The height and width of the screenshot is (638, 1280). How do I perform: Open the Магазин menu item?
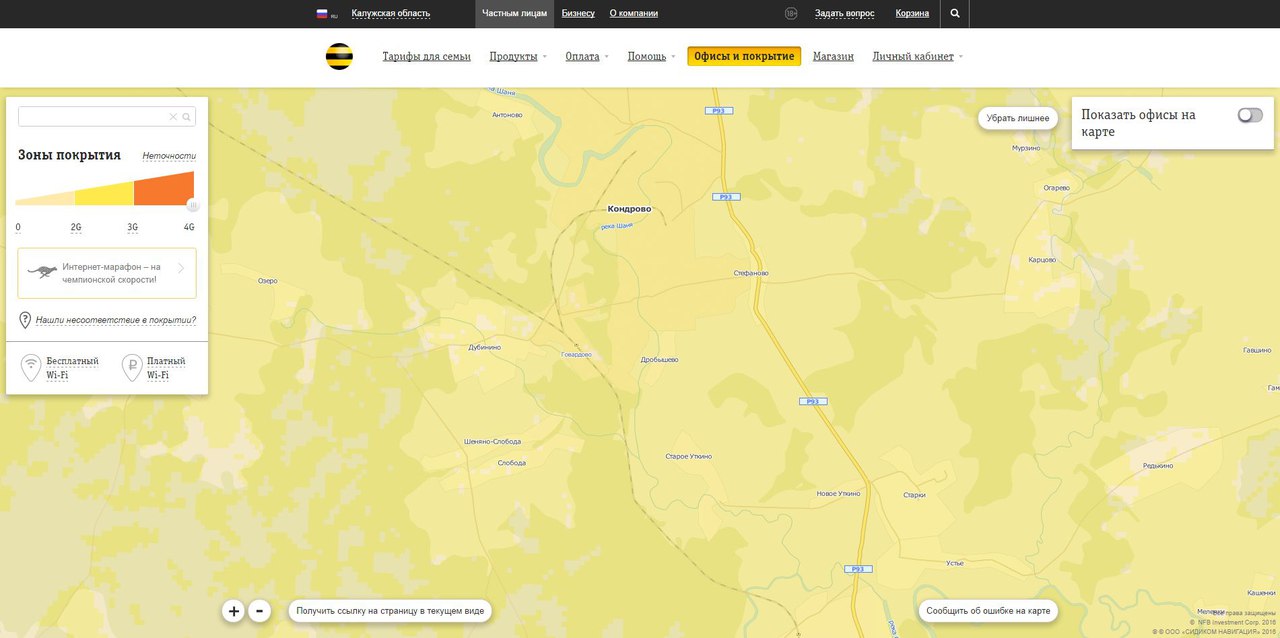click(x=833, y=56)
